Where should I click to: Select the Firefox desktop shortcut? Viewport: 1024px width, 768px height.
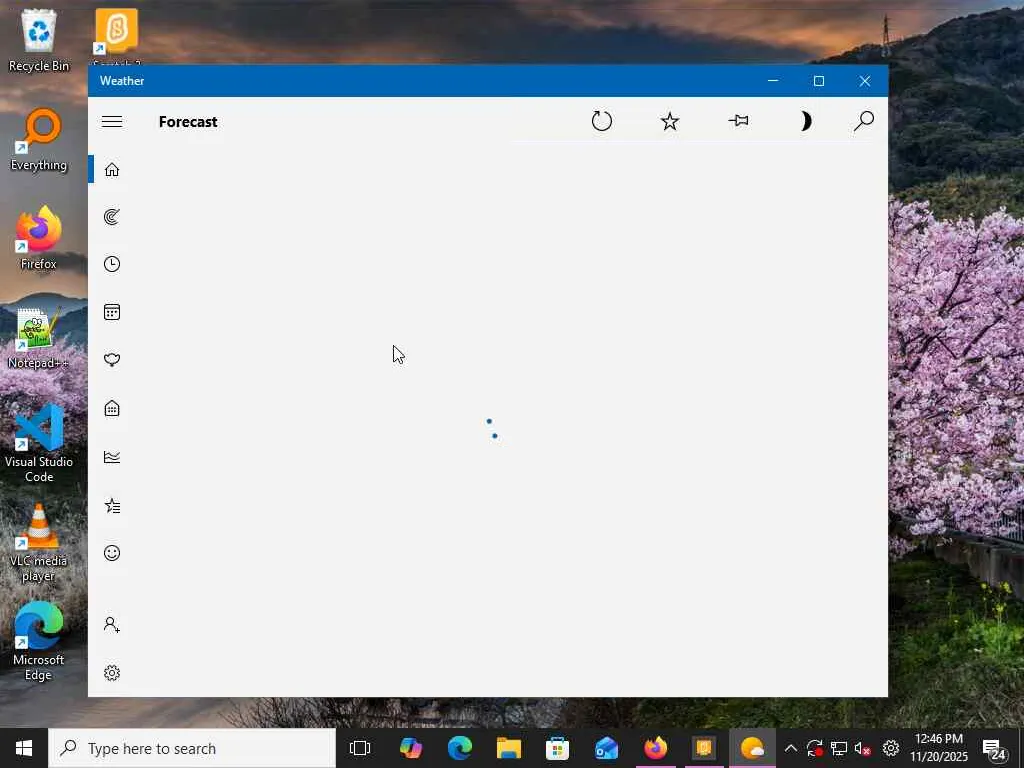coord(39,238)
